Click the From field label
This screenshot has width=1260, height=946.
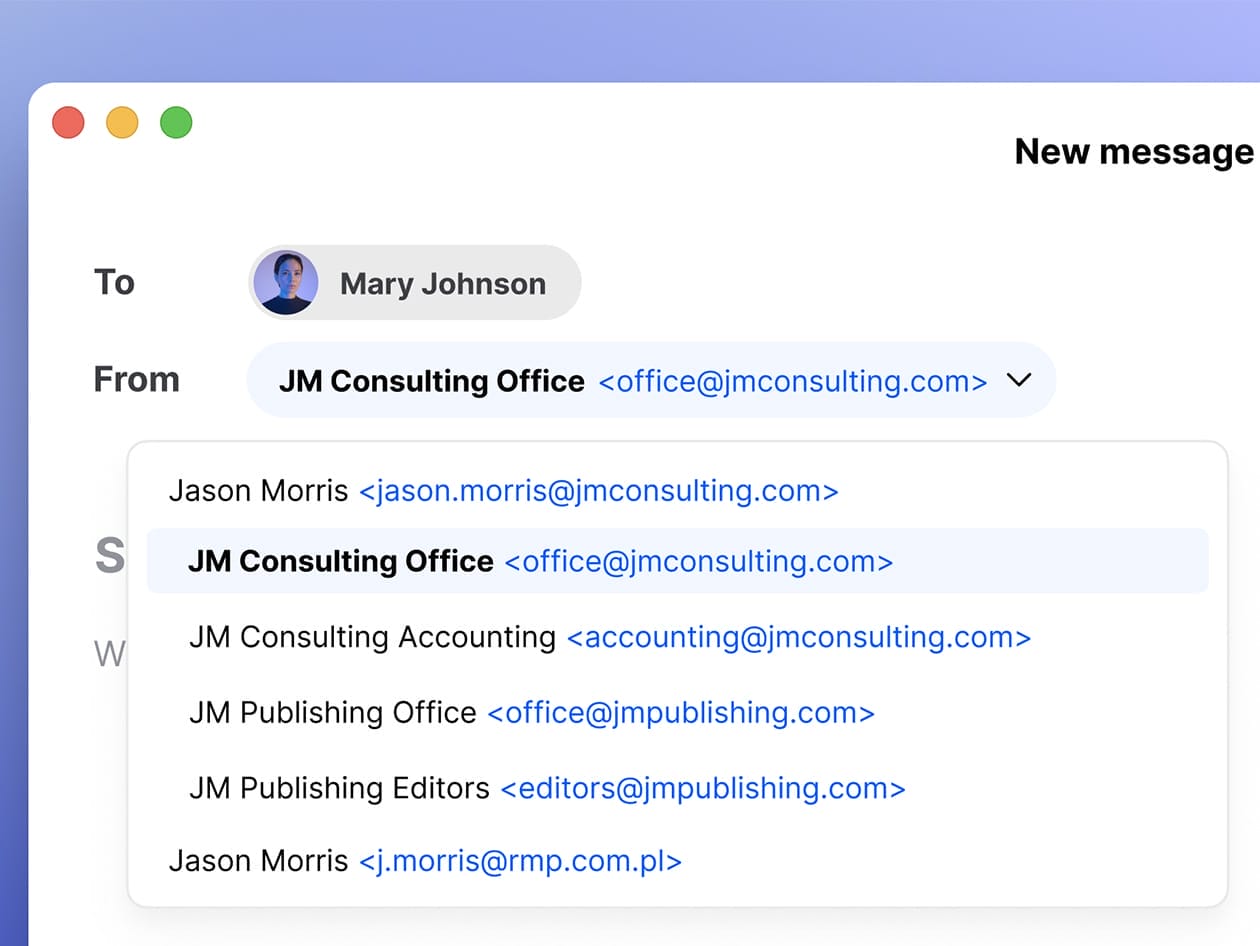136,380
